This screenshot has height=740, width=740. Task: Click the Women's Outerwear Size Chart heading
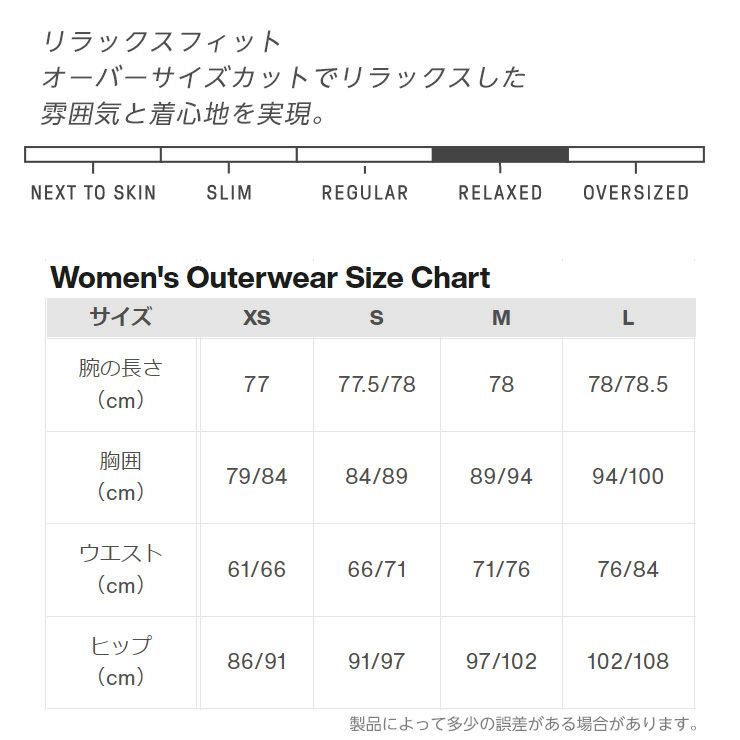coord(270,277)
